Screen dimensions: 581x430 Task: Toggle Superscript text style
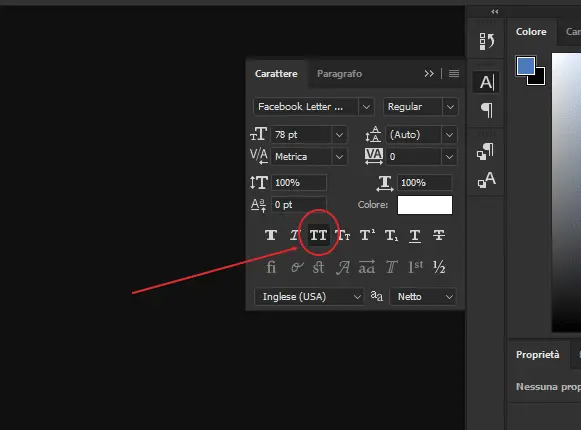coord(367,235)
